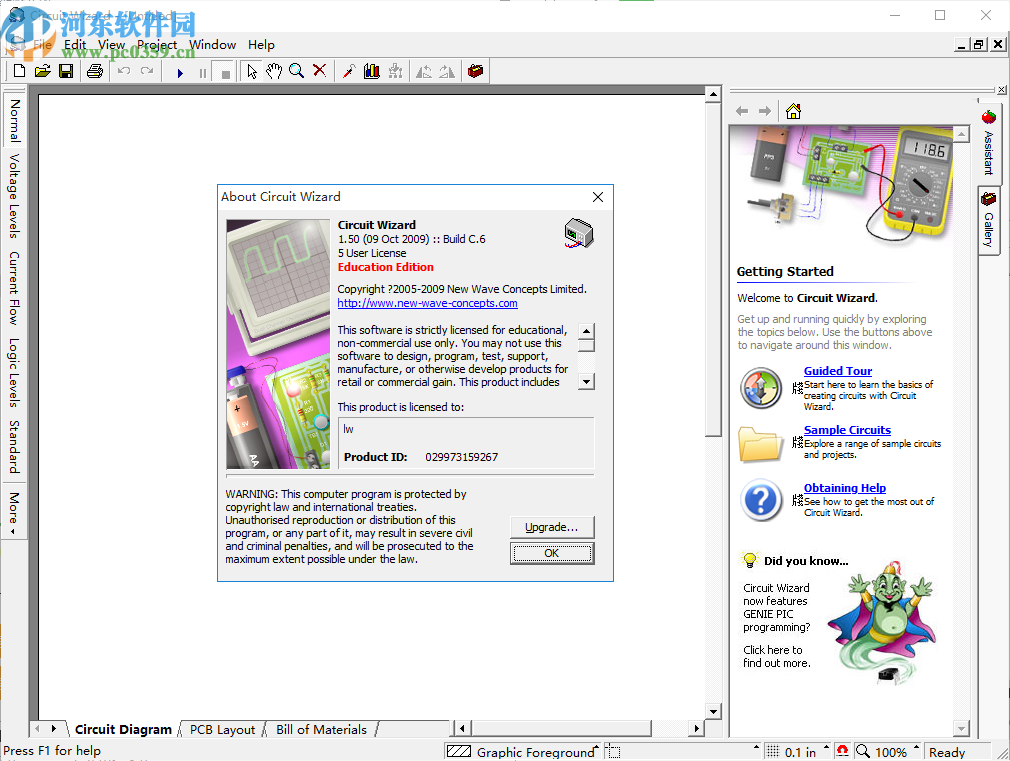Select the arrow pointer tool
The height and width of the screenshot is (761, 1010).
[252, 72]
